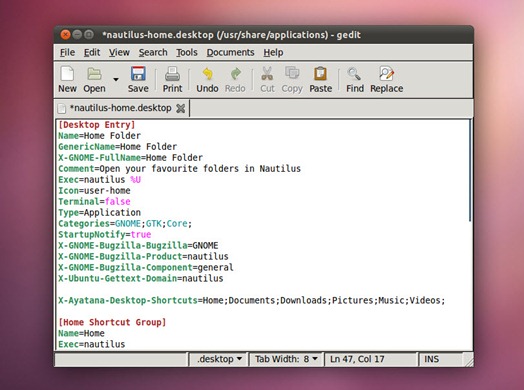Close the nautilus-home.desktop tab
This screenshot has height=390, width=524.
pyautogui.click(x=180, y=108)
